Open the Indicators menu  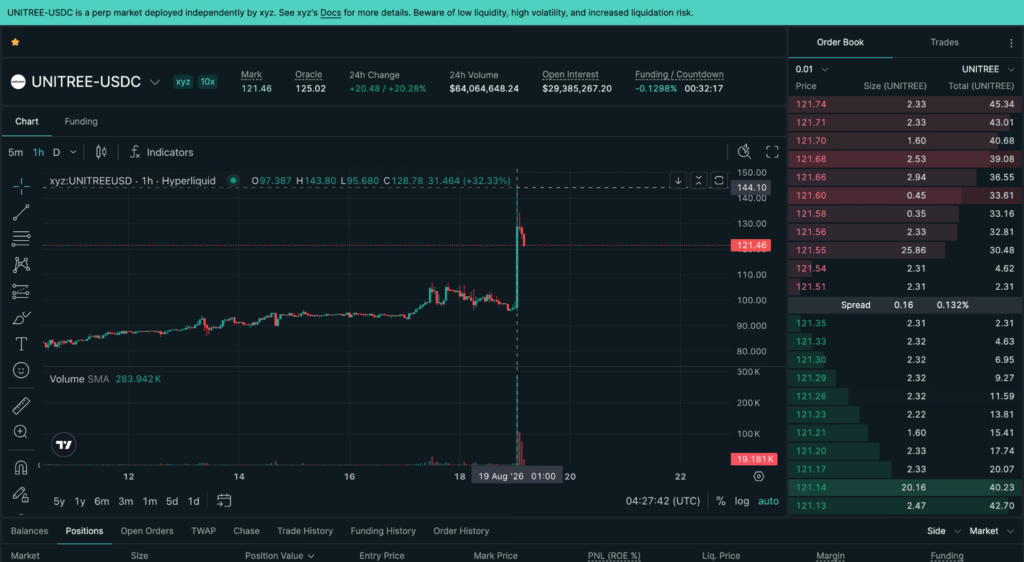(162, 152)
